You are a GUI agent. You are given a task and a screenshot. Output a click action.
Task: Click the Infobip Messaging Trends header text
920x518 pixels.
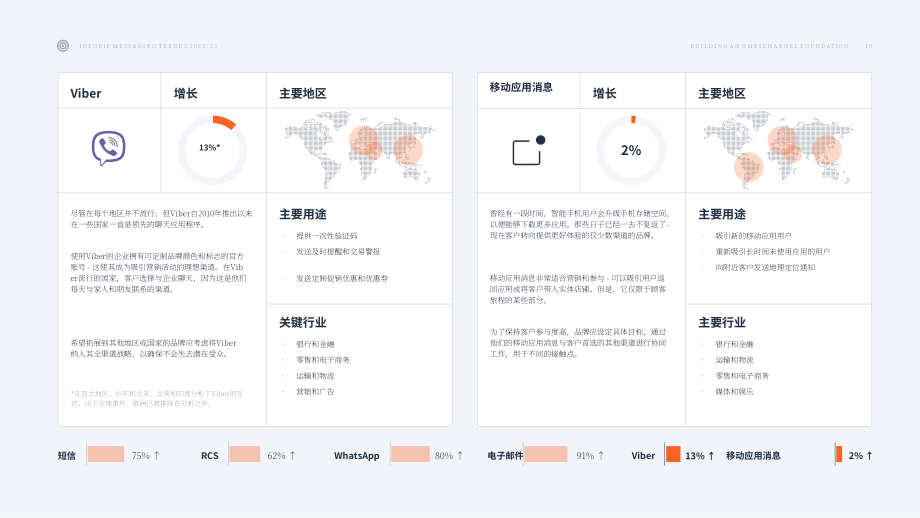pos(148,46)
